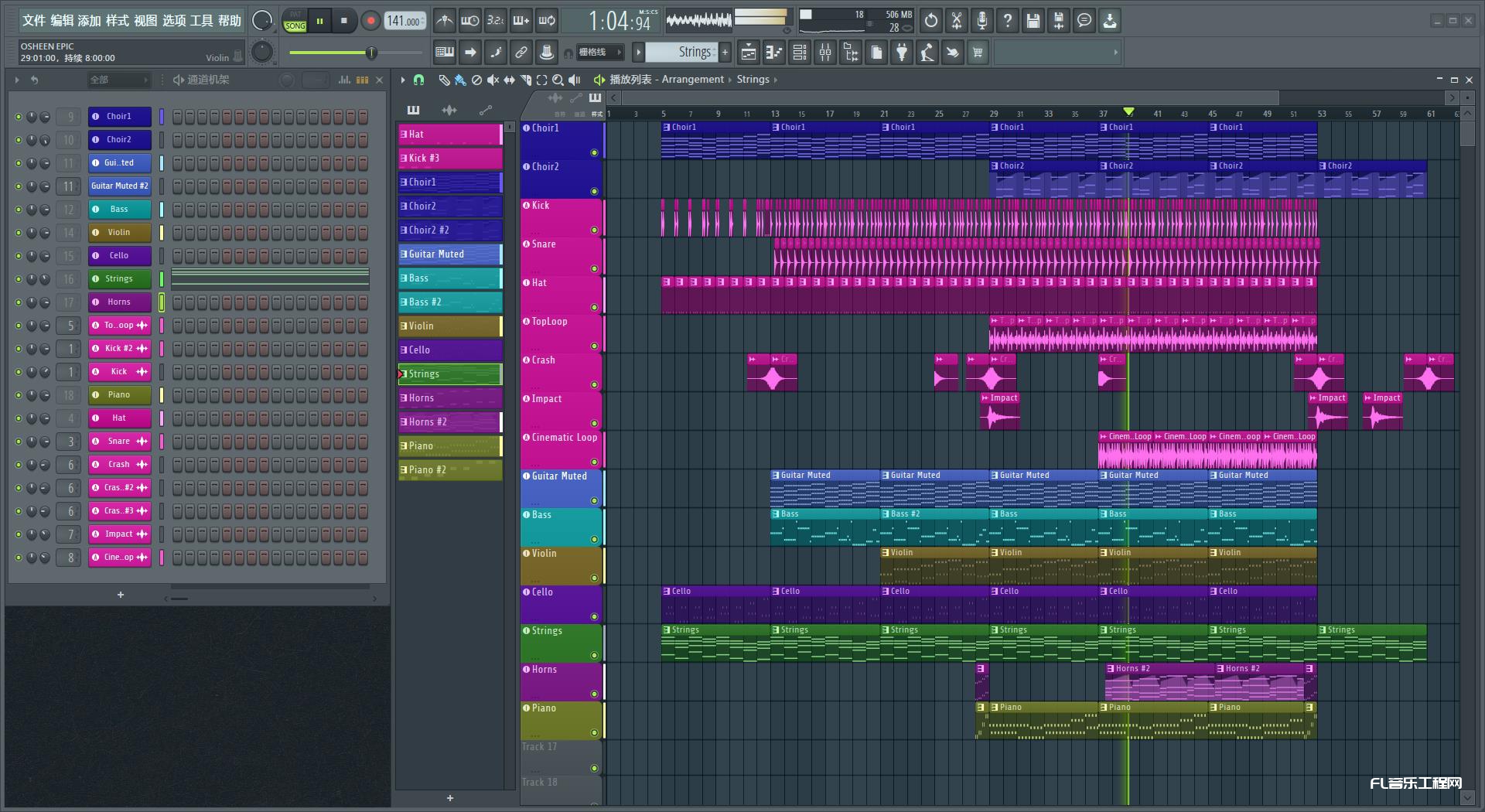Viewport: 1485px width, 812px height.
Task: Open the chat bubble icon
Action: (1084, 21)
